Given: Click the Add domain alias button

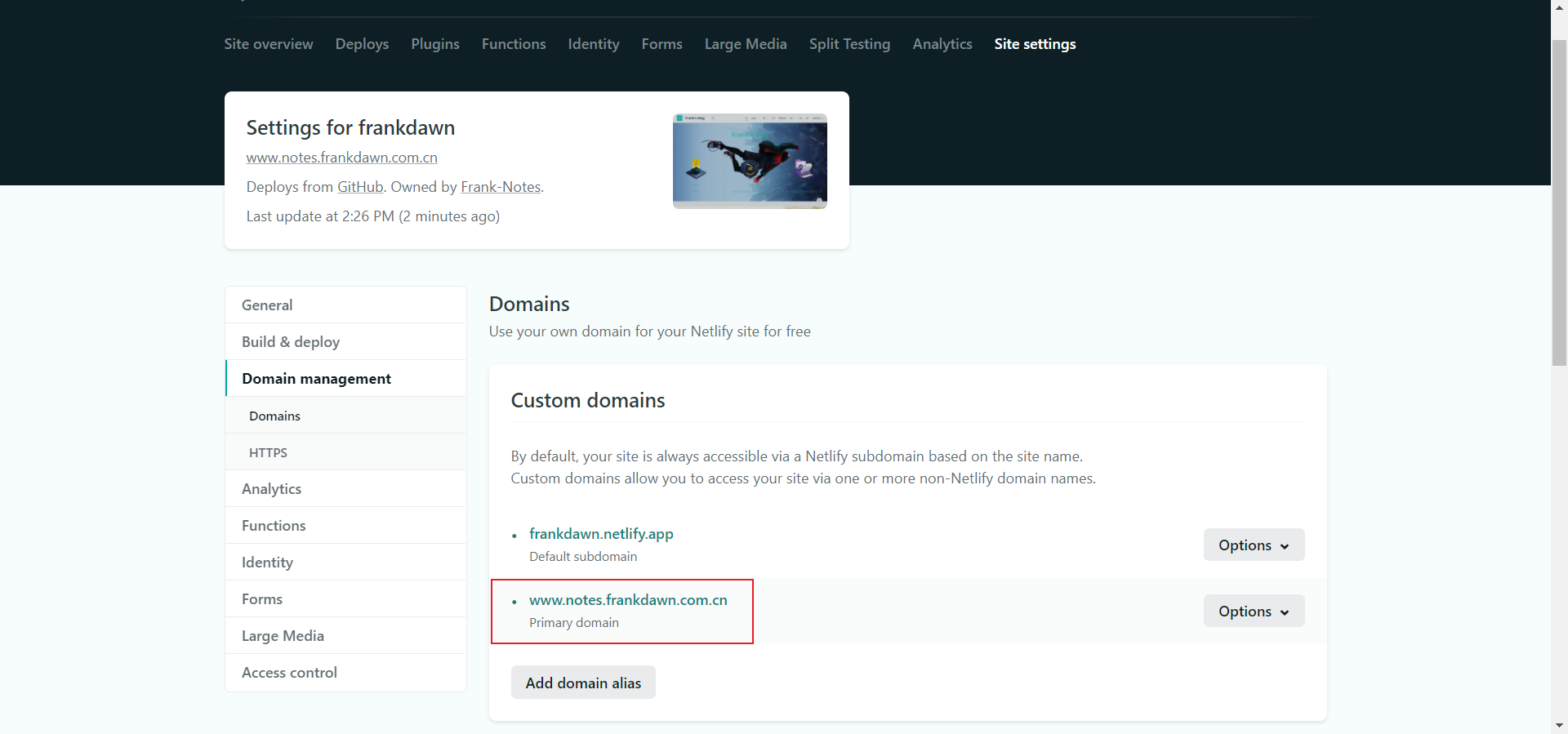Looking at the screenshot, I should coord(583,683).
